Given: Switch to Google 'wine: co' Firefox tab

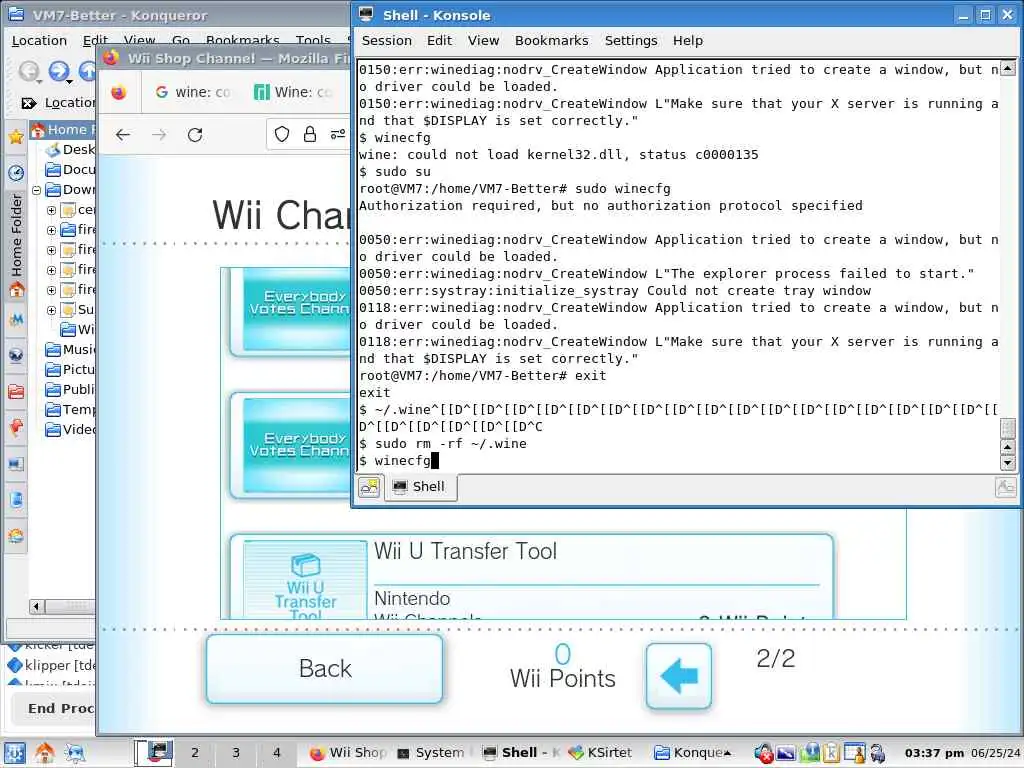Looking at the screenshot, I should point(192,92).
